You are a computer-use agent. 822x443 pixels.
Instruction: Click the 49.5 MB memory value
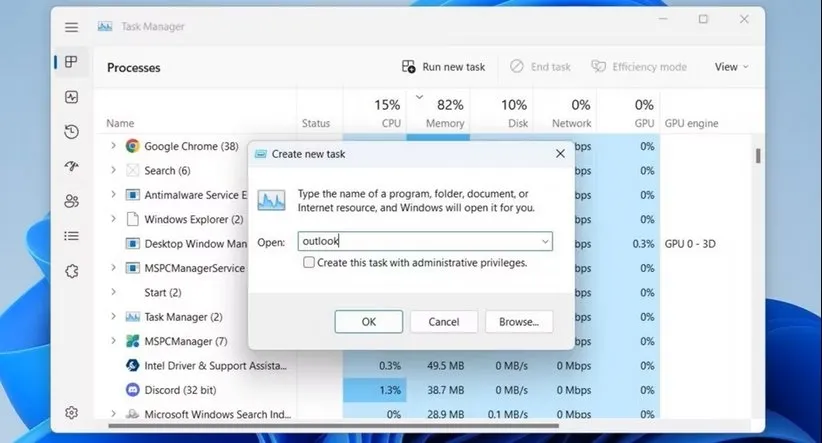(445, 365)
